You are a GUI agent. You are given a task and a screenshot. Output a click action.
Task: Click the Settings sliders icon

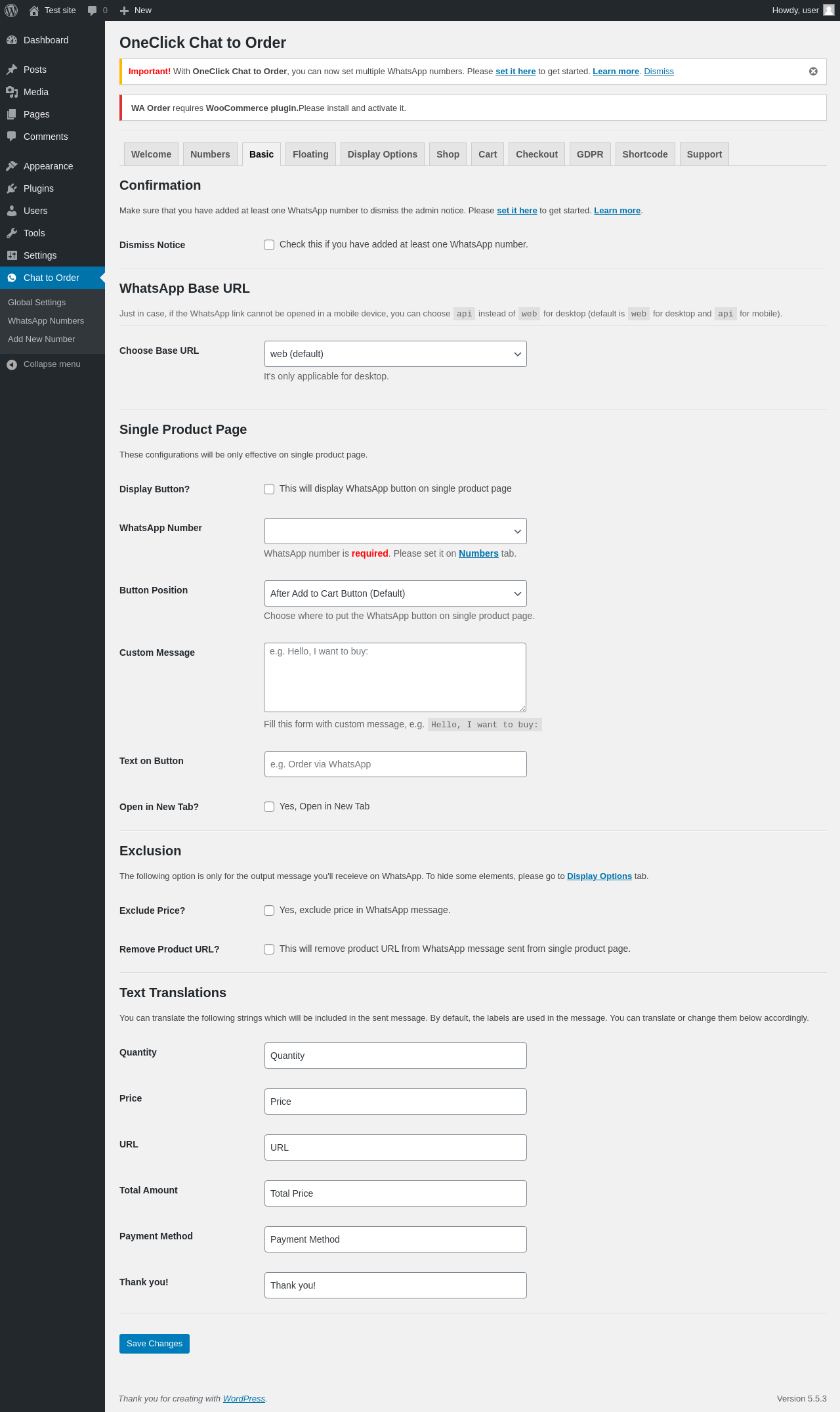(x=12, y=255)
